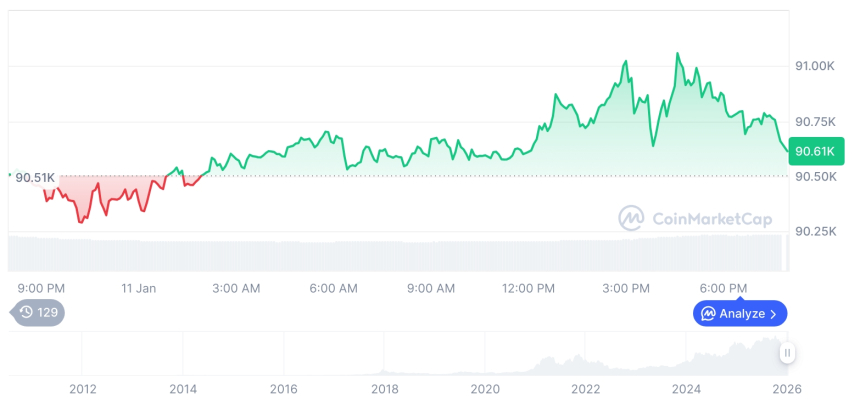
Task: Open the Analyze panel
Action: [x=740, y=314]
